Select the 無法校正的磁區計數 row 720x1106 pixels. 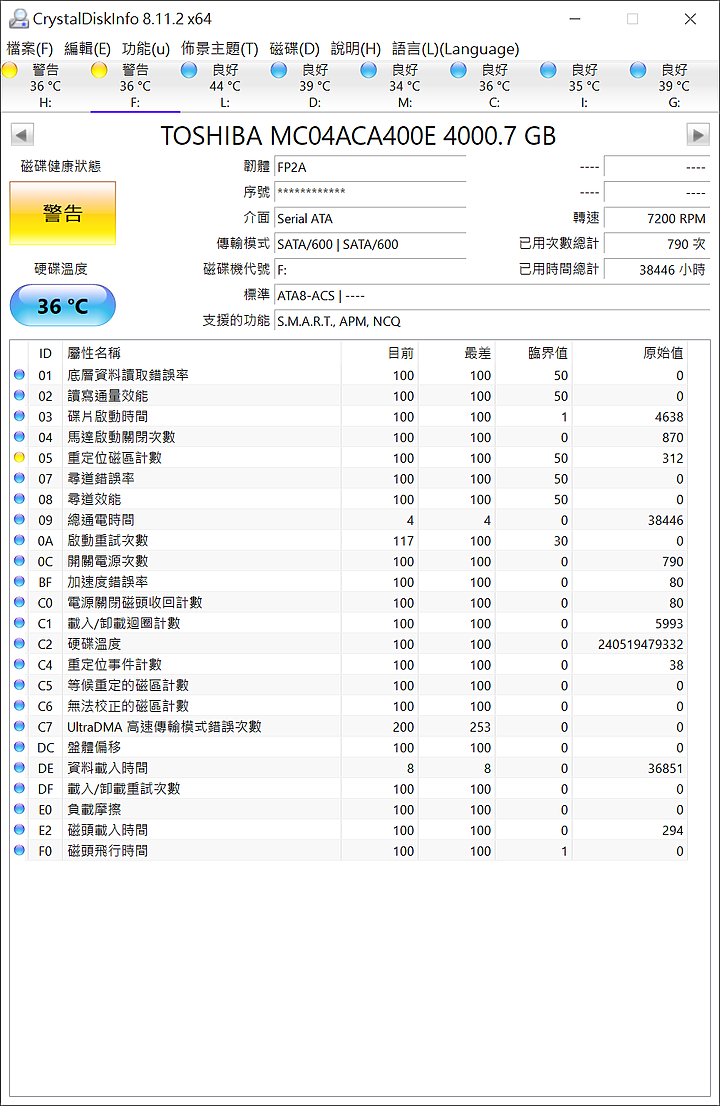350,706
